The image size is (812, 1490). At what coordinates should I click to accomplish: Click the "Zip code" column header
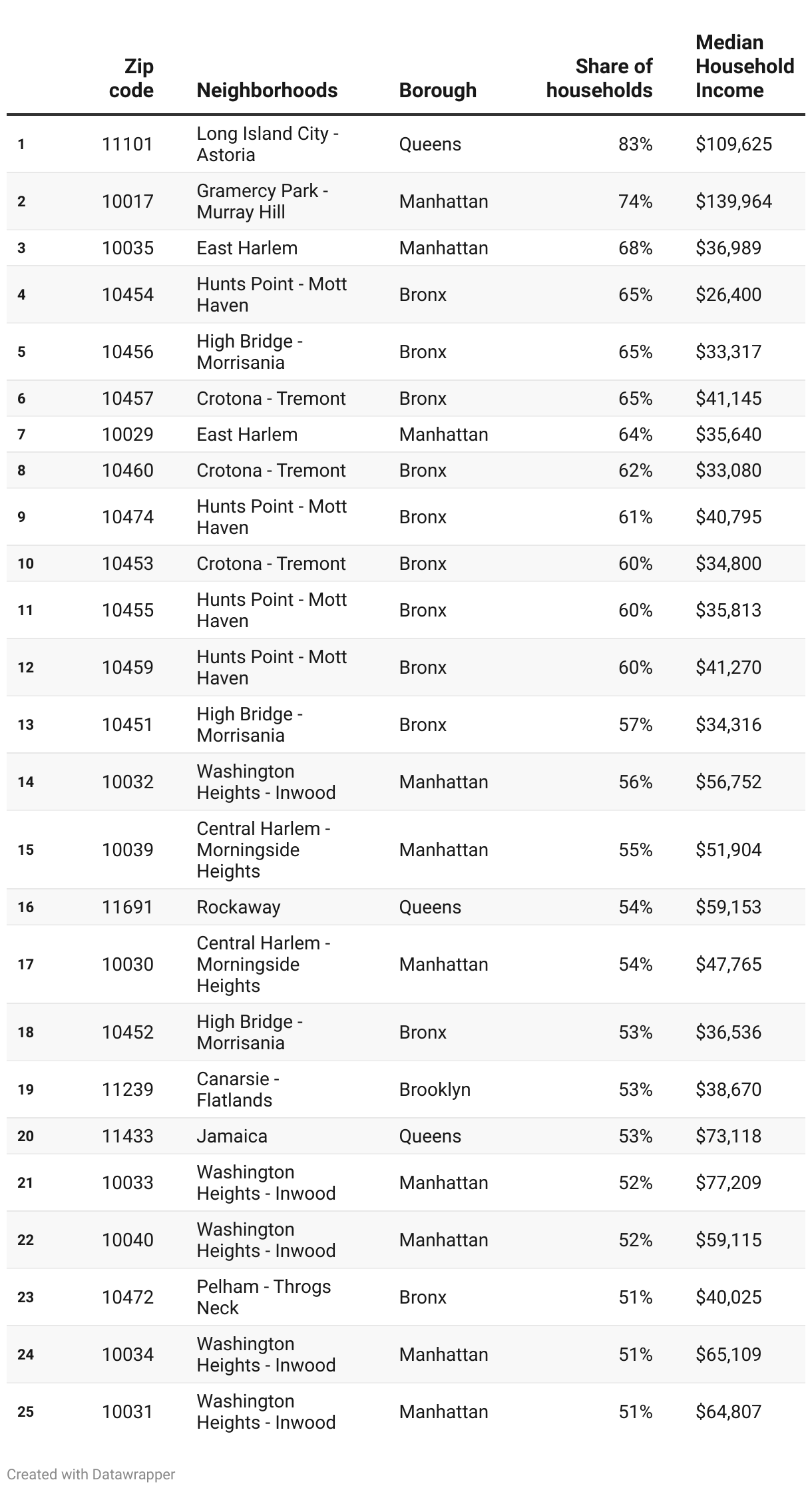point(131,78)
